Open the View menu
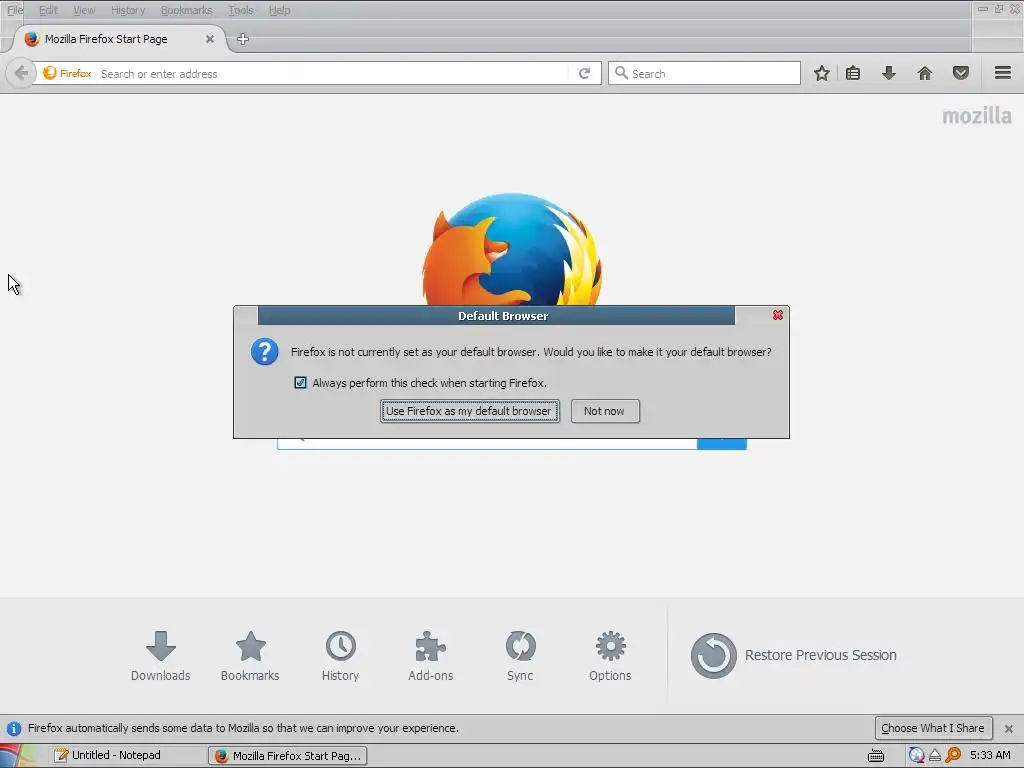 tap(84, 10)
